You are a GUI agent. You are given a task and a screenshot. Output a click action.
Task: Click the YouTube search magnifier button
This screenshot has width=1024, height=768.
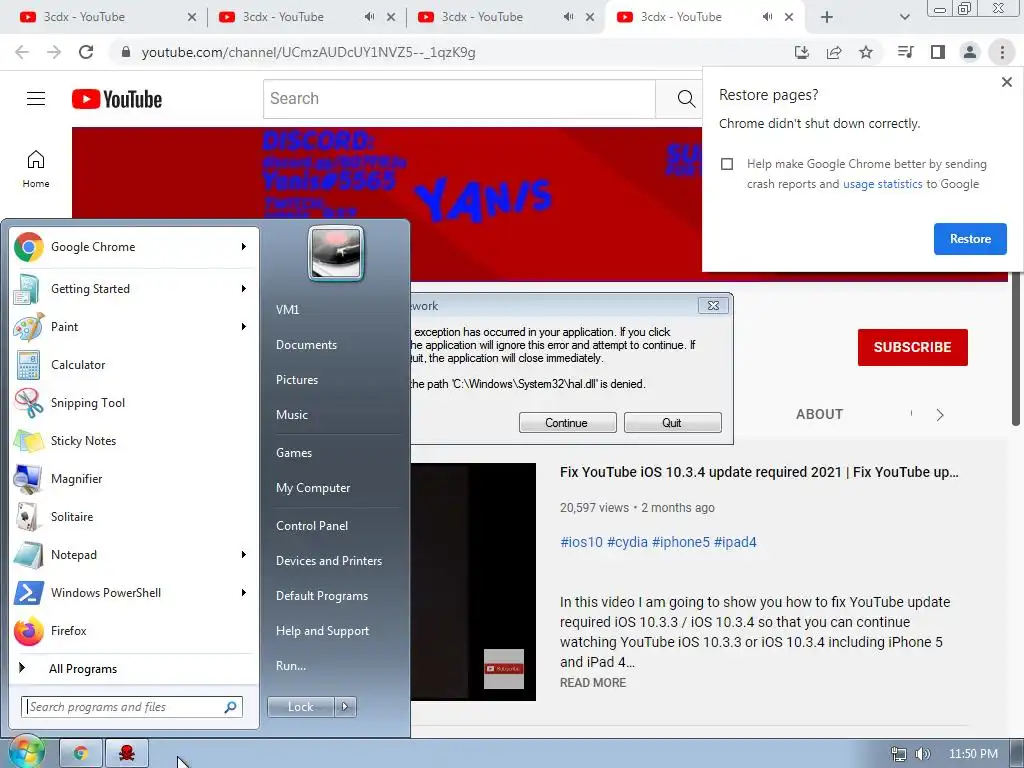[x=686, y=99]
